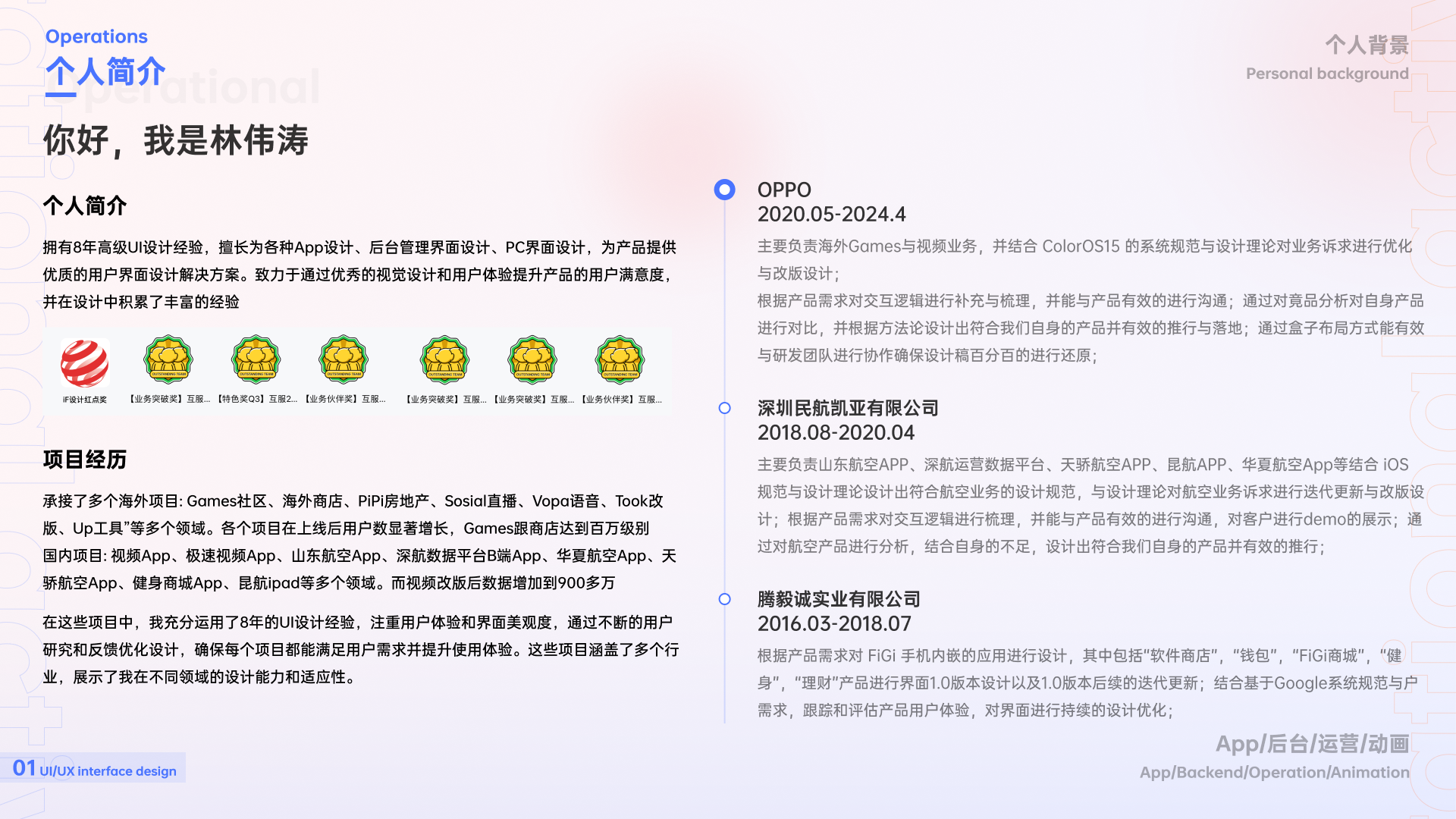Click the Operations label at top left

pyautogui.click(x=96, y=36)
